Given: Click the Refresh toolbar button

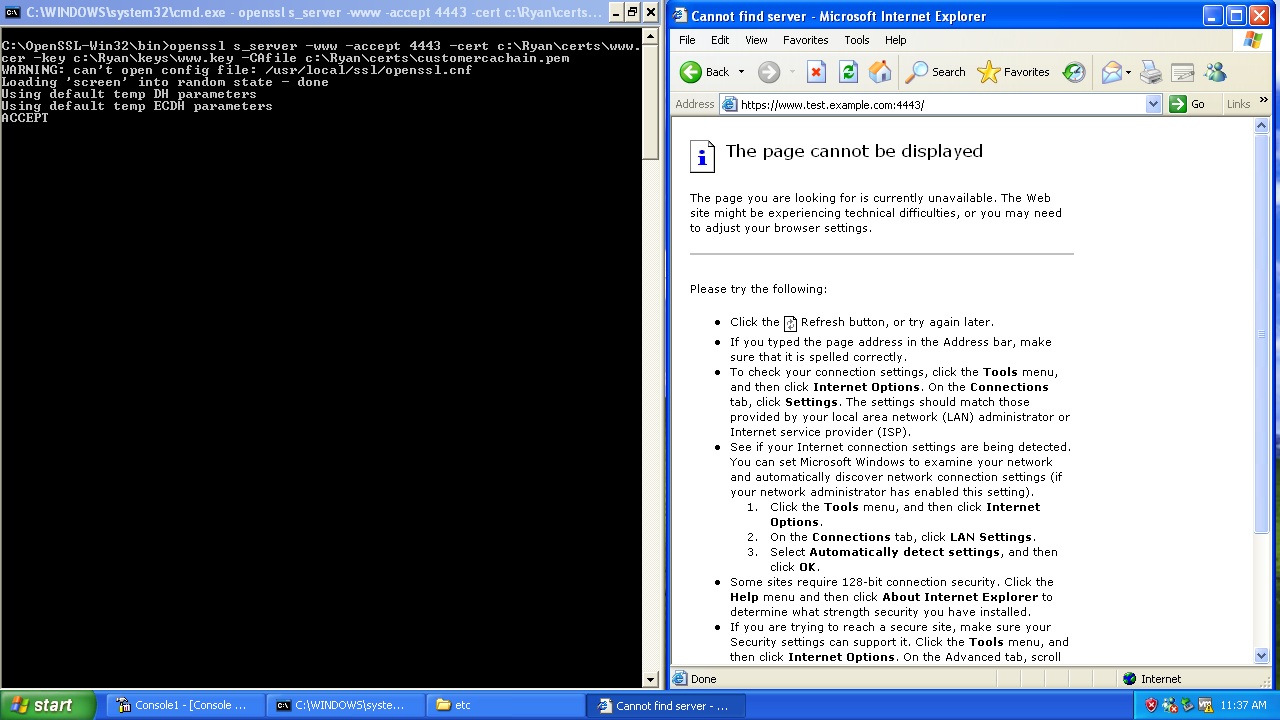Looking at the screenshot, I should tap(848, 72).
